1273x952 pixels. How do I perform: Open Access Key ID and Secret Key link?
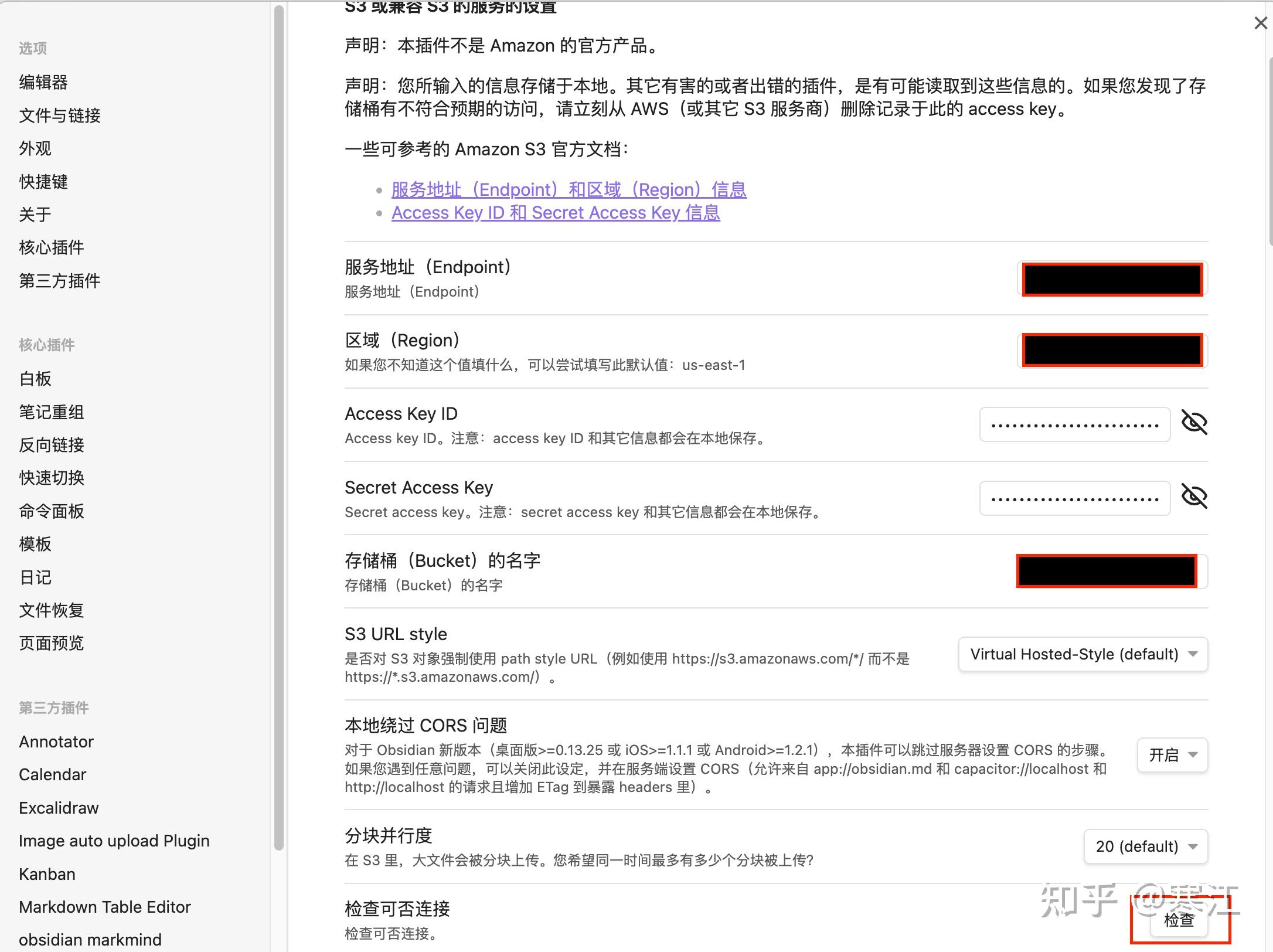click(555, 213)
